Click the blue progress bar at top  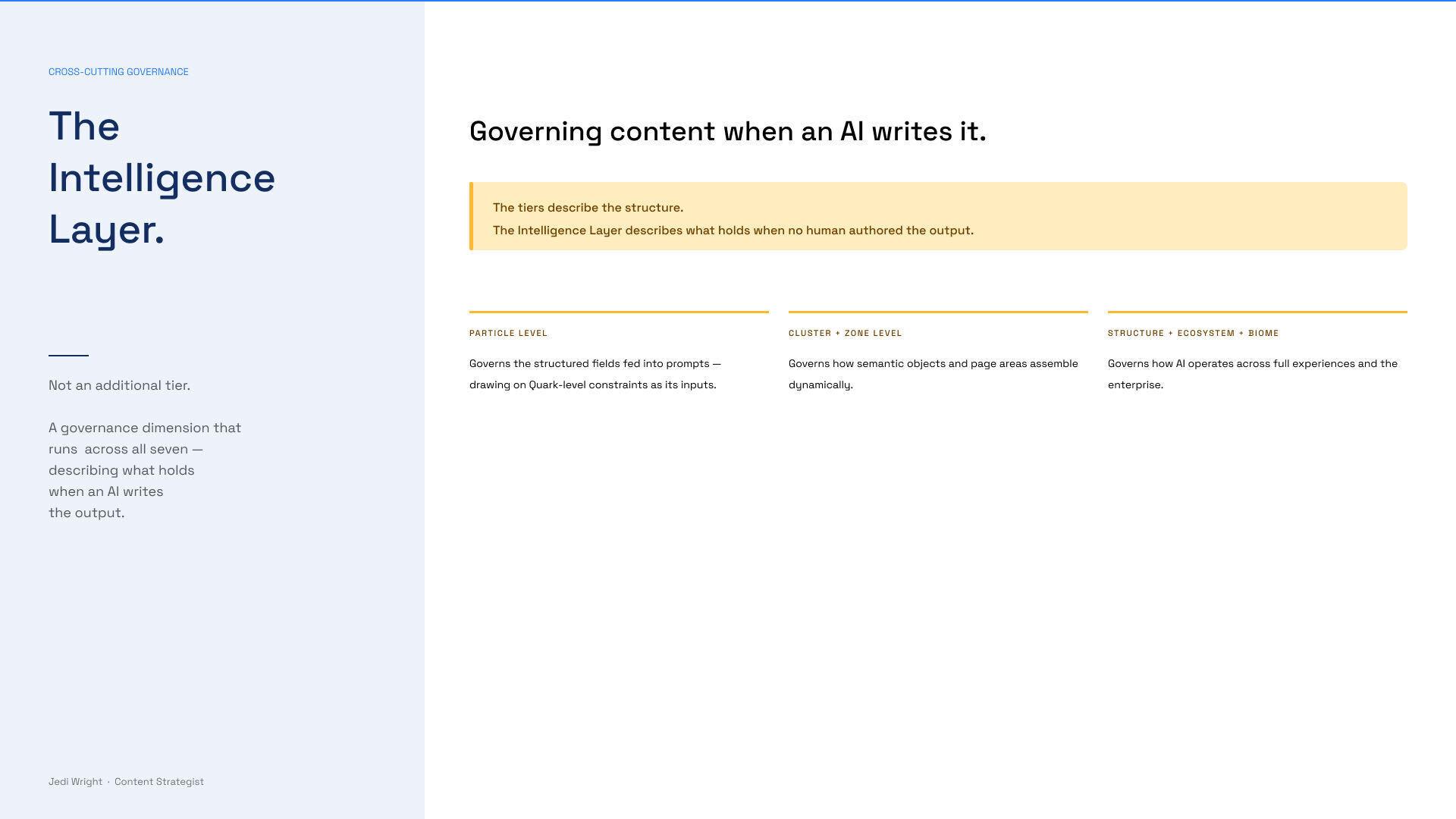tap(728, 1)
